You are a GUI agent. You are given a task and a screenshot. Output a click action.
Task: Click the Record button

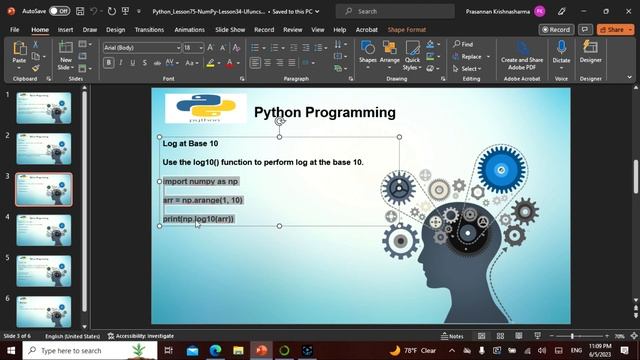556,29
